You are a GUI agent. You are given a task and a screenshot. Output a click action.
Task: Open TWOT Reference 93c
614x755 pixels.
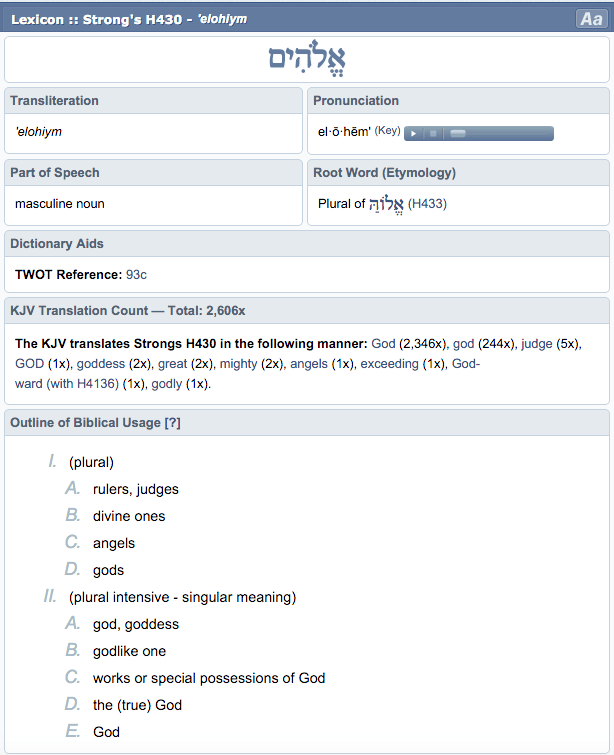click(136, 274)
